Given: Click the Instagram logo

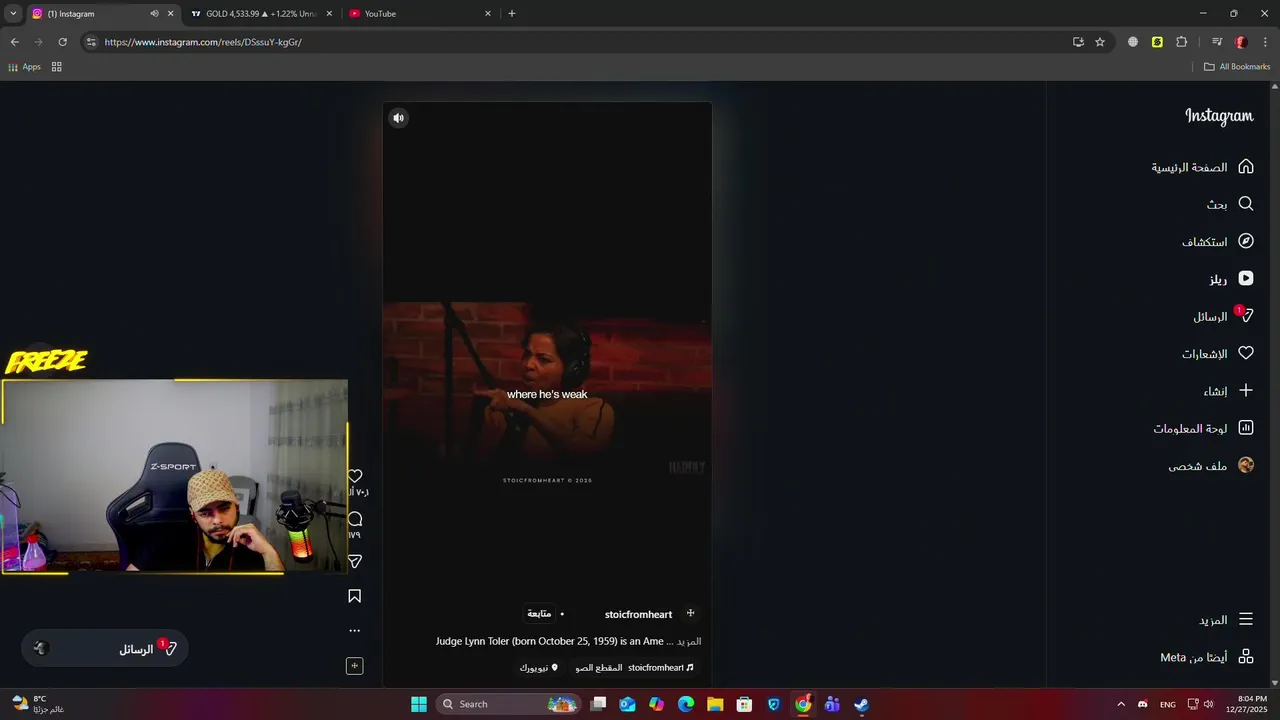Looking at the screenshot, I should point(1219,116).
